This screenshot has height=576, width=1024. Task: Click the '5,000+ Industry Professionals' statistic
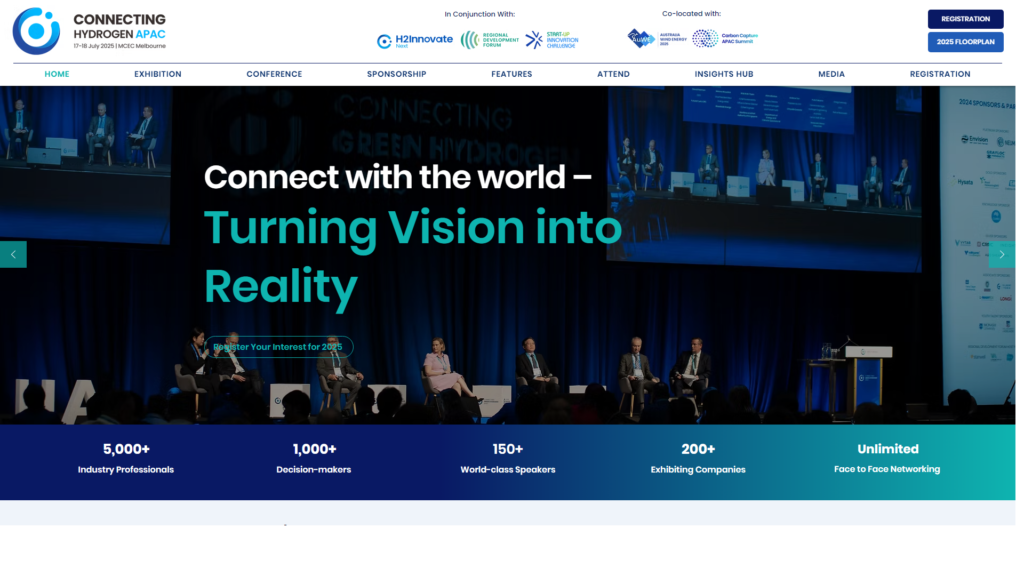click(126, 458)
